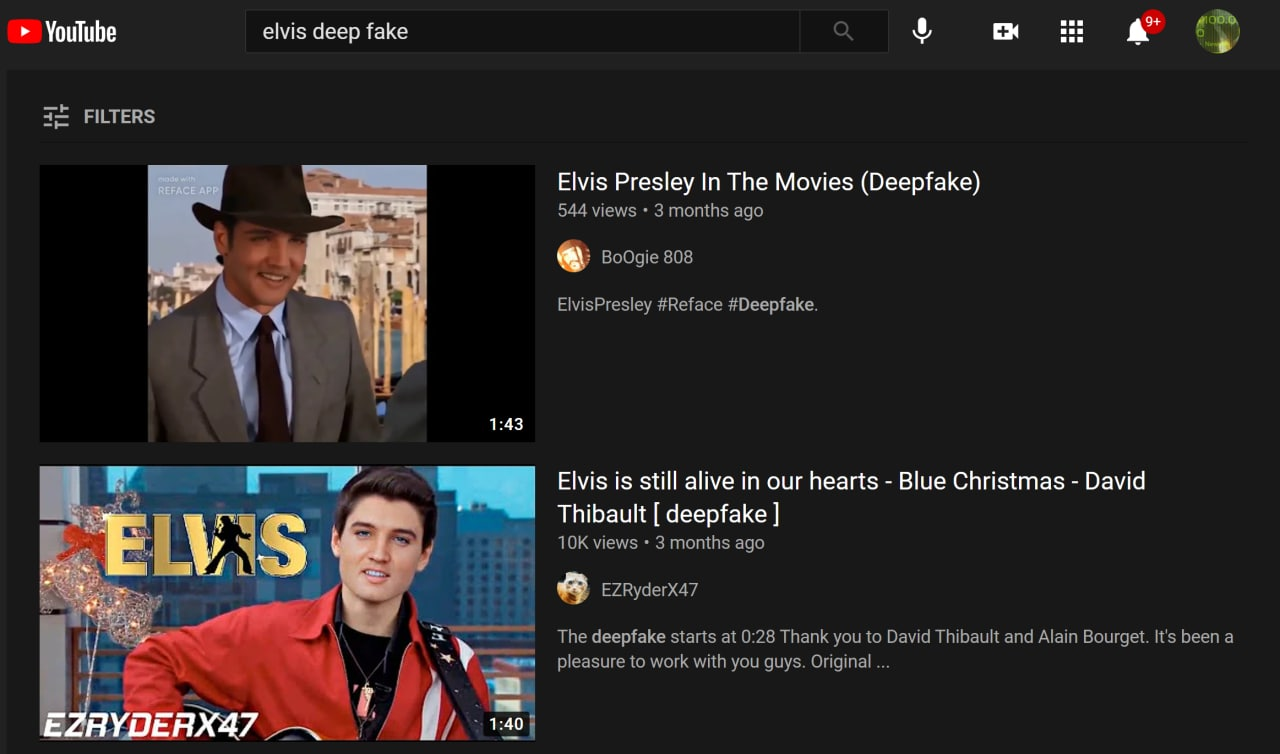Start voice search with the microphone icon
The height and width of the screenshot is (754, 1280).
pyautogui.click(x=922, y=31)
